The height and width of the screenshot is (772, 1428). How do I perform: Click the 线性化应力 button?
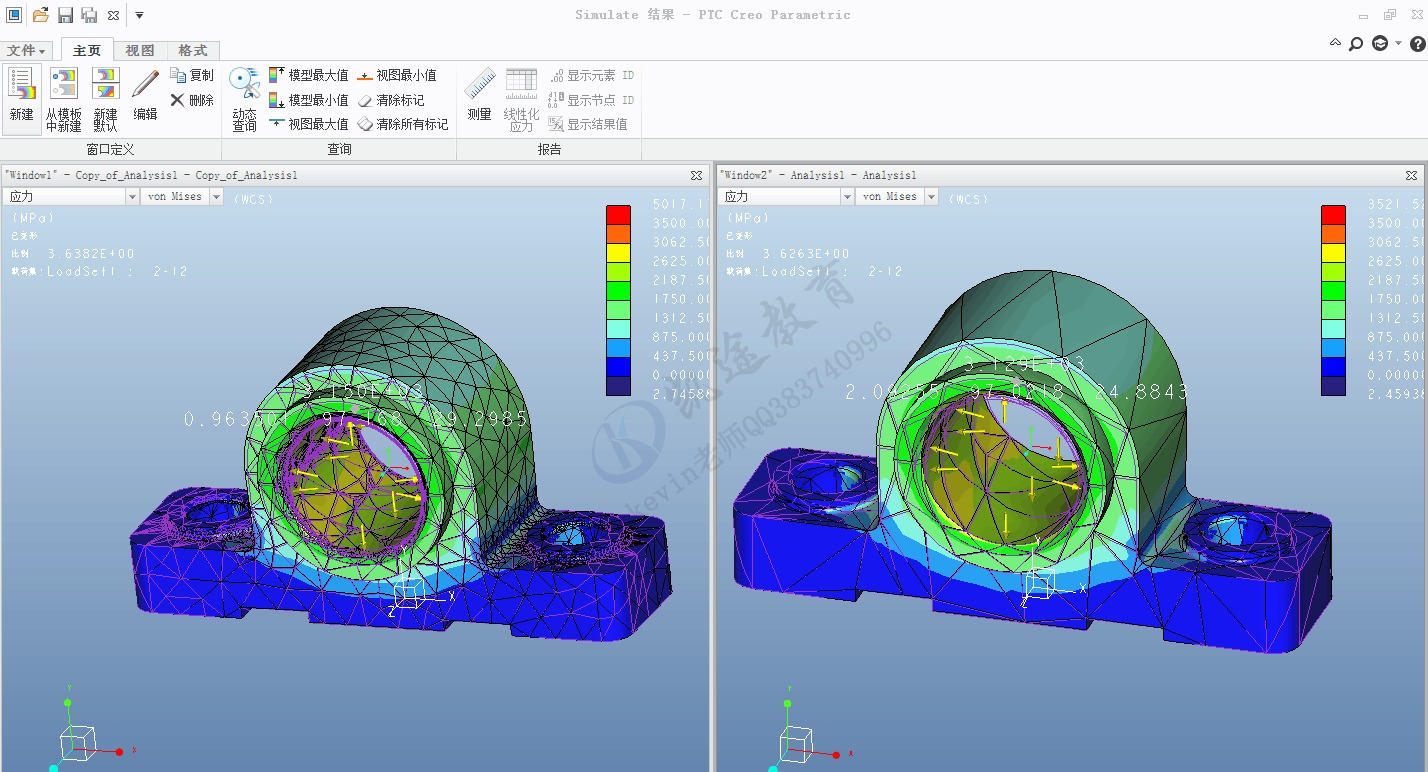pyautogui.click(x=521, y=100)
